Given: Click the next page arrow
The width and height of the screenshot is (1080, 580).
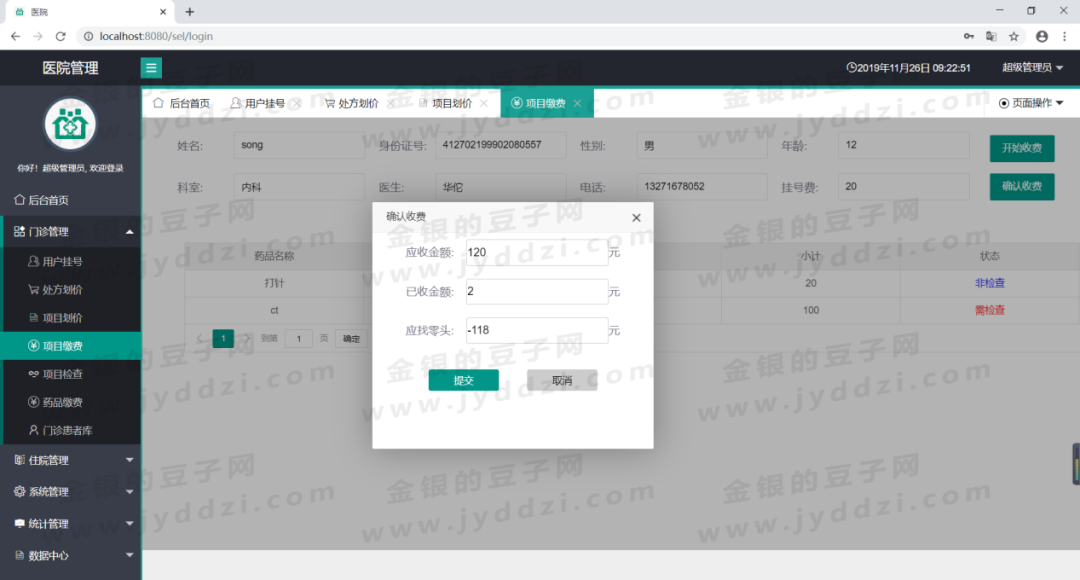Looking at the screenshot, I should click(247, 338).
